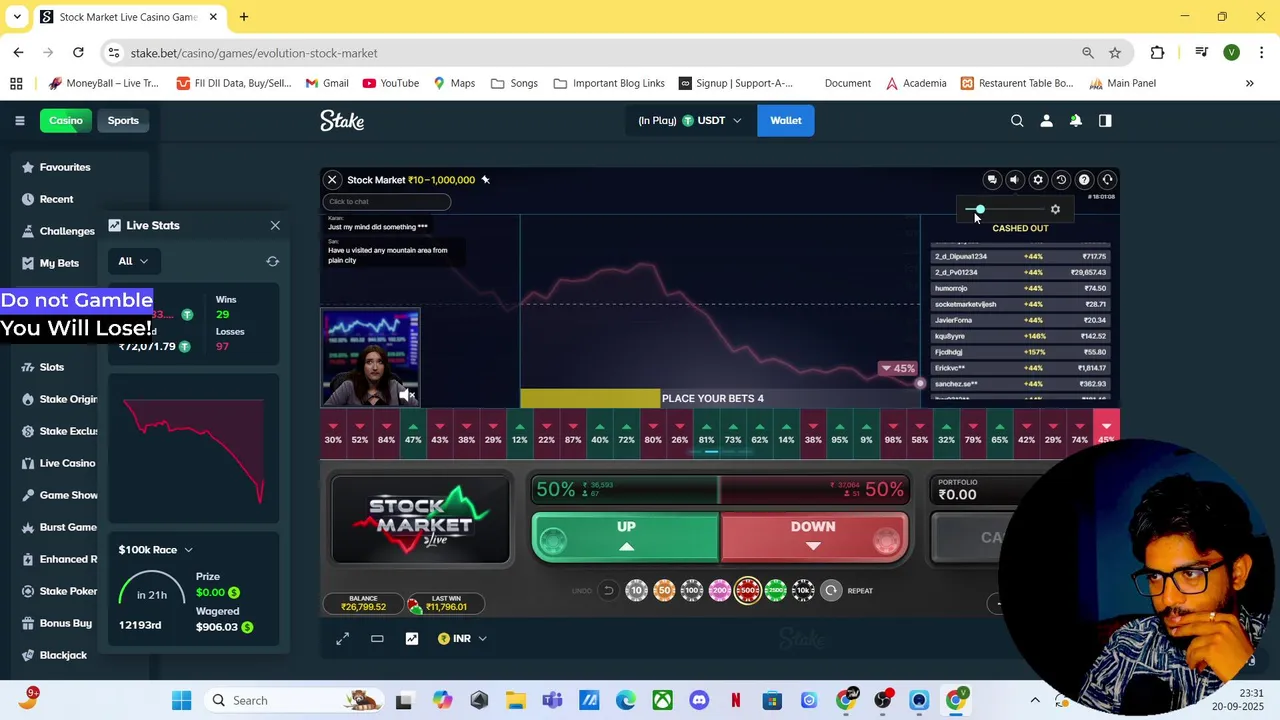Image resolution: width=1280 pixels, height=720 pixels.
Task: Place bet on UP
Action: pos(625,537)
